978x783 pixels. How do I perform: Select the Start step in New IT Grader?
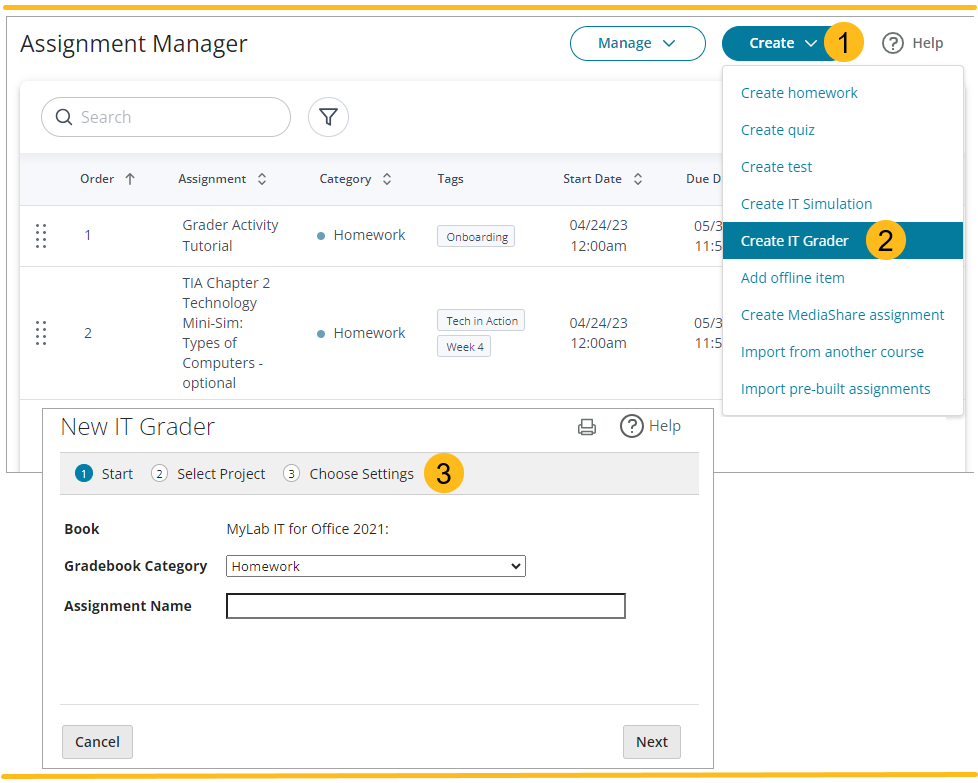point(104,473)
